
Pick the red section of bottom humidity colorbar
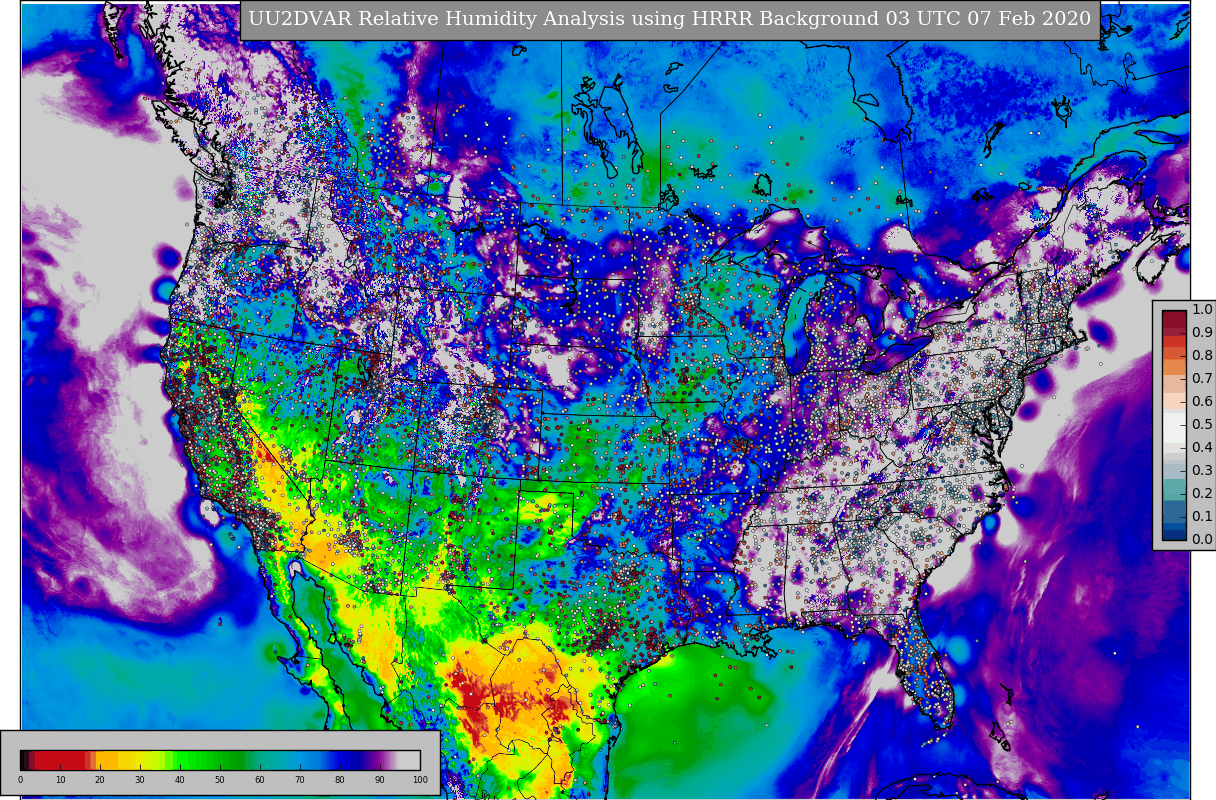[60, 760]
